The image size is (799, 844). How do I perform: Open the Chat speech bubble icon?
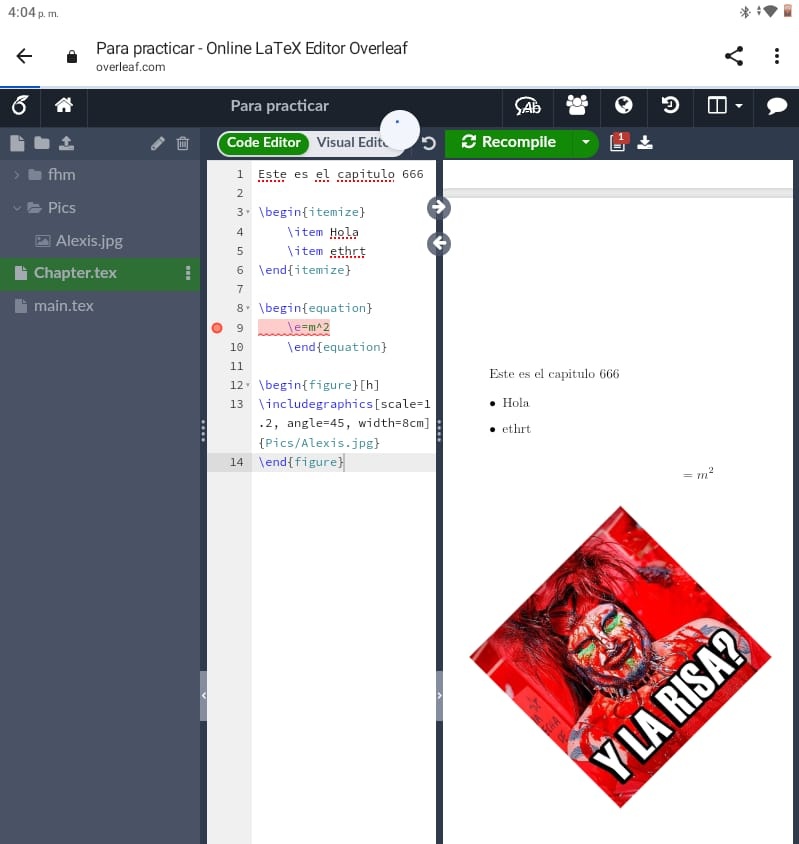point(776,106)
